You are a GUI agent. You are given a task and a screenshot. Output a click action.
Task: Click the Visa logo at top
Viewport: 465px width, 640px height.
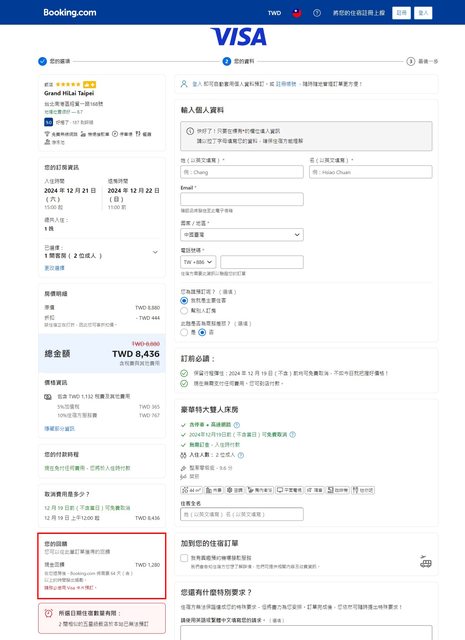(239, 37)
